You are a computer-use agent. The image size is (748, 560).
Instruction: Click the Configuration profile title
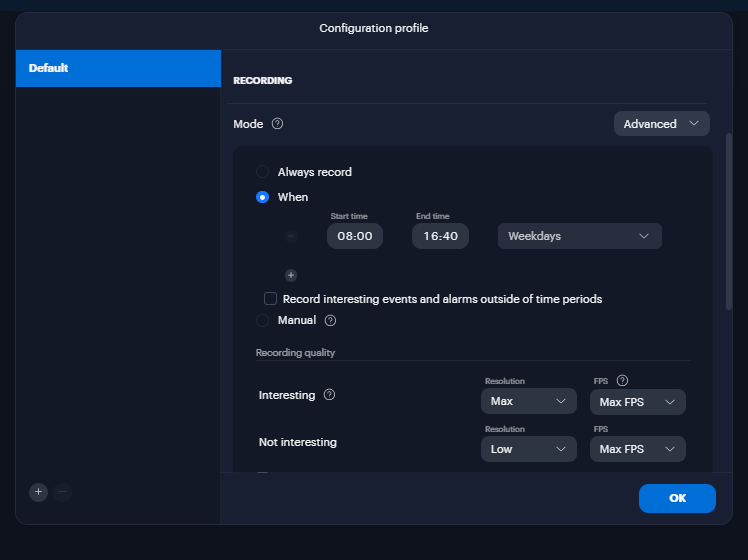point(374,28)
